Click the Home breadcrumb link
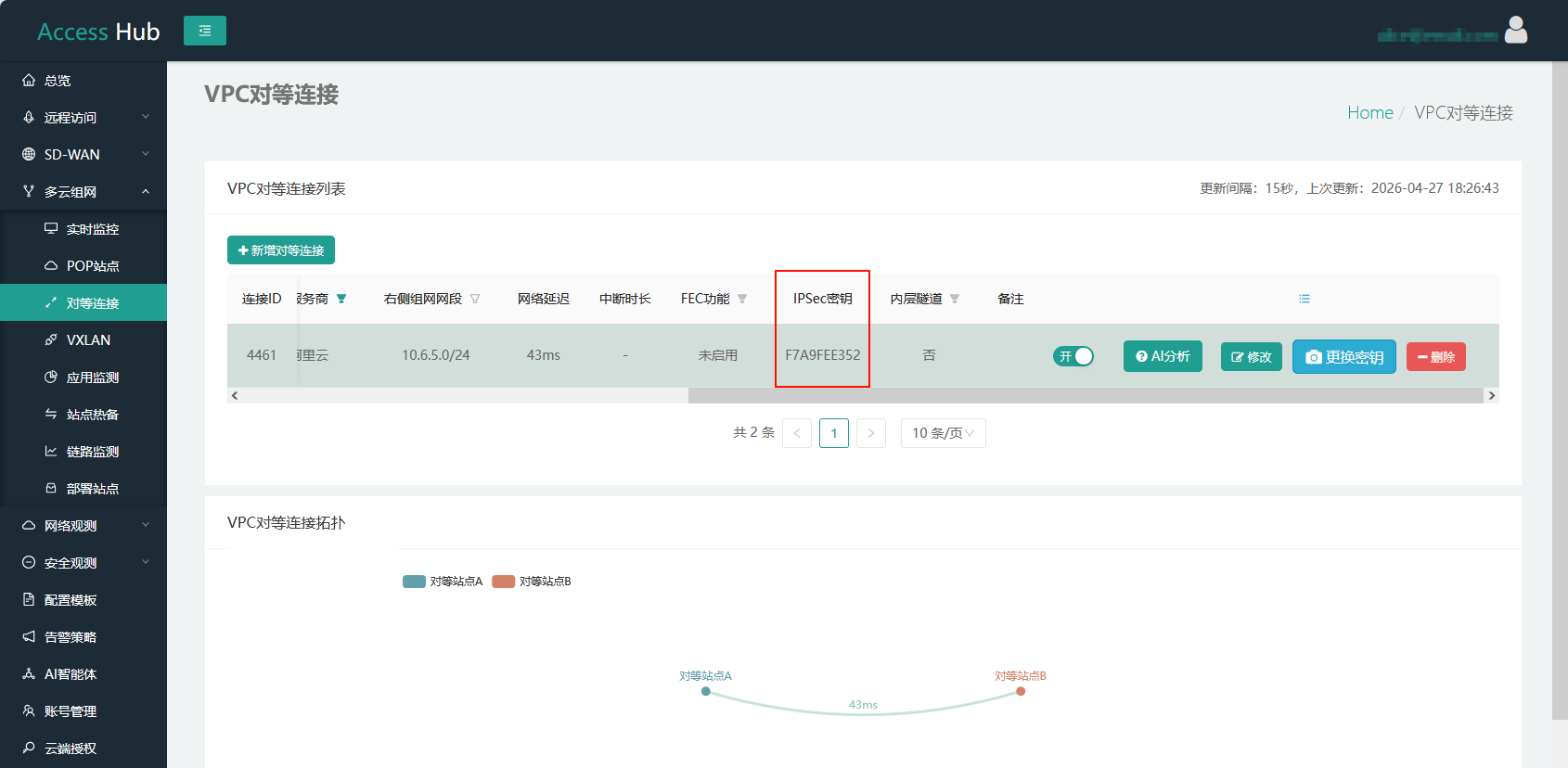 (1370, 112)
